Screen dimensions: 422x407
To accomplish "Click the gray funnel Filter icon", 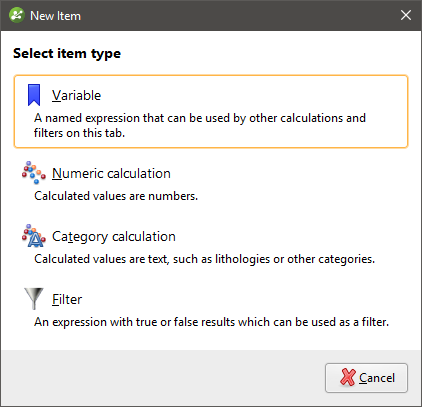I will 34,299.
